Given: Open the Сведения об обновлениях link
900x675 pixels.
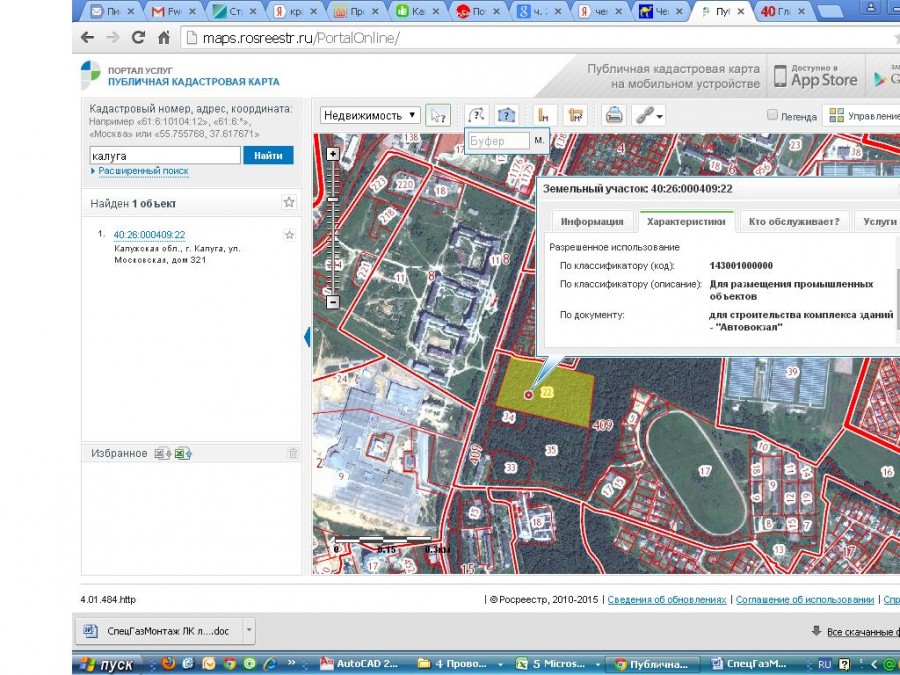Looking at the screenshot, I should [x=667, y=600].
